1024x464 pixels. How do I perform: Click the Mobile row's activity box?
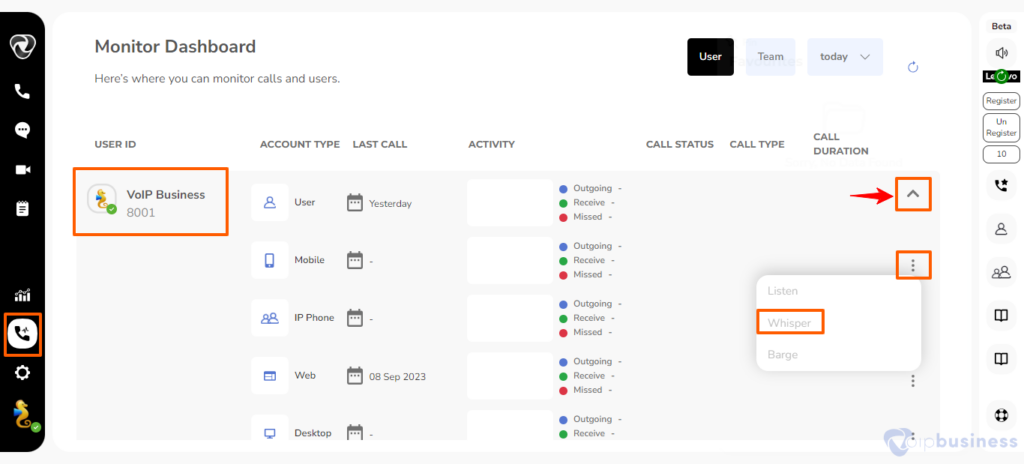coord(511,260)
